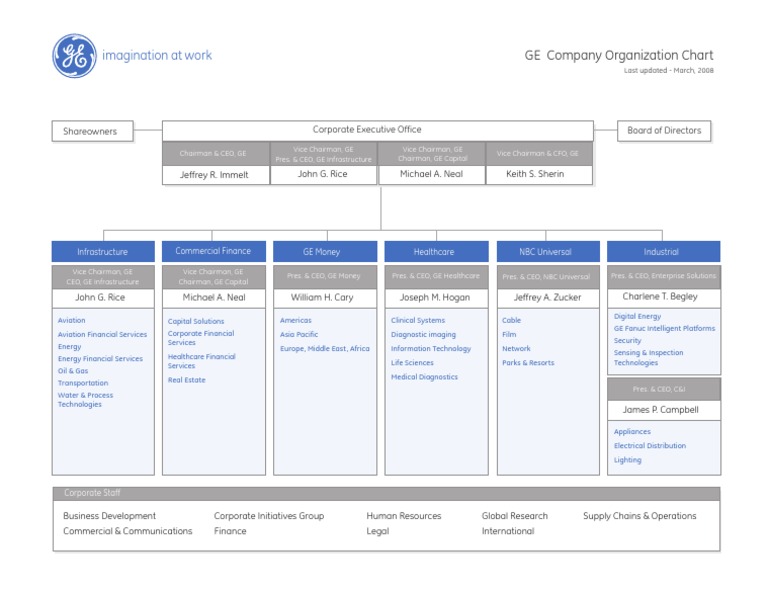Click the Asia Pacific link

(299, 334)
